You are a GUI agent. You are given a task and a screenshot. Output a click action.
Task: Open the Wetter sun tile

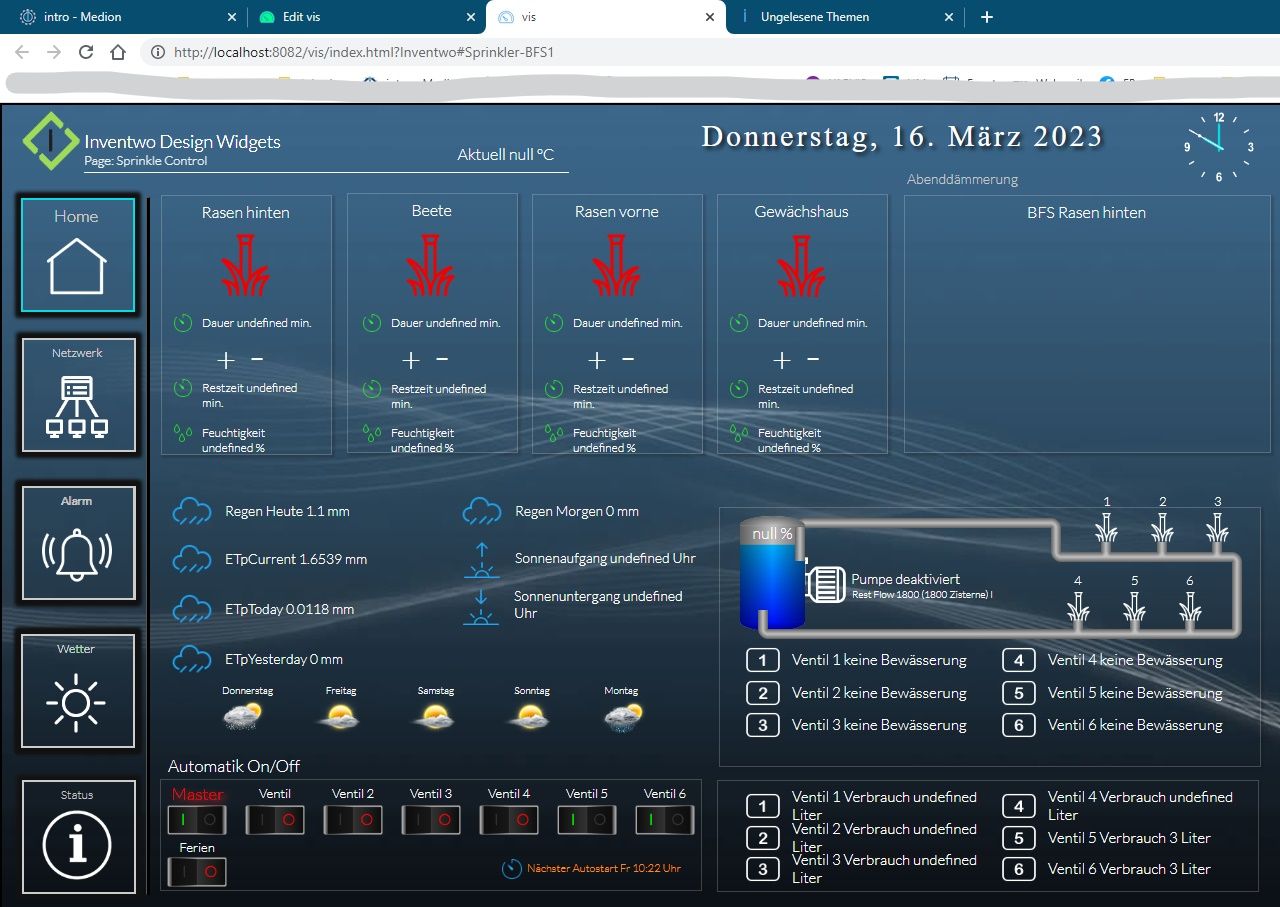coord(77,691)
